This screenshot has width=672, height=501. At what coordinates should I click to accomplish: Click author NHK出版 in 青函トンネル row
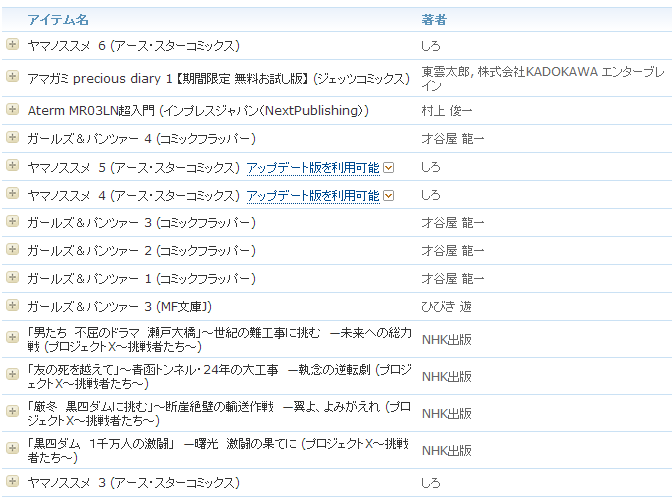pos(447,377)
